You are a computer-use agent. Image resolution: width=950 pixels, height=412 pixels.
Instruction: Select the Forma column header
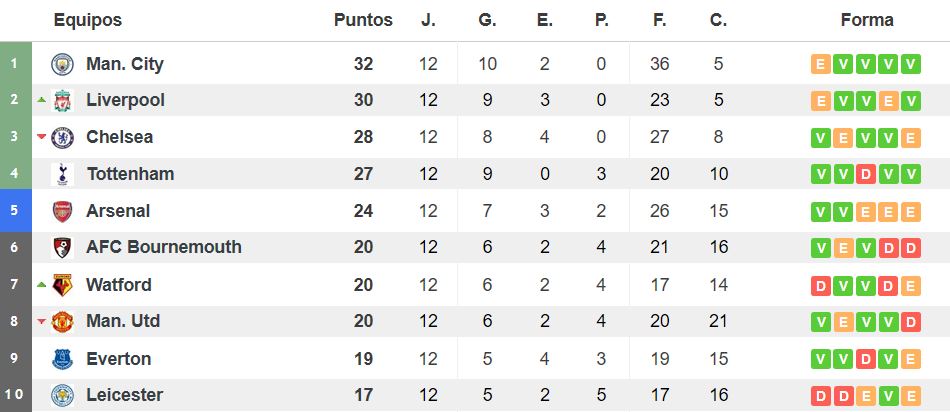pos(867,20)
